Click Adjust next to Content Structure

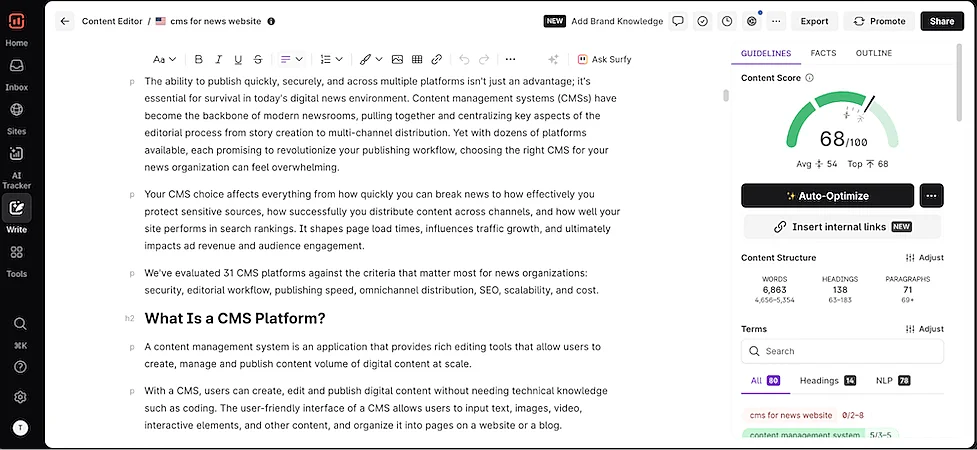pyautogui.click(x=924, y=257)
